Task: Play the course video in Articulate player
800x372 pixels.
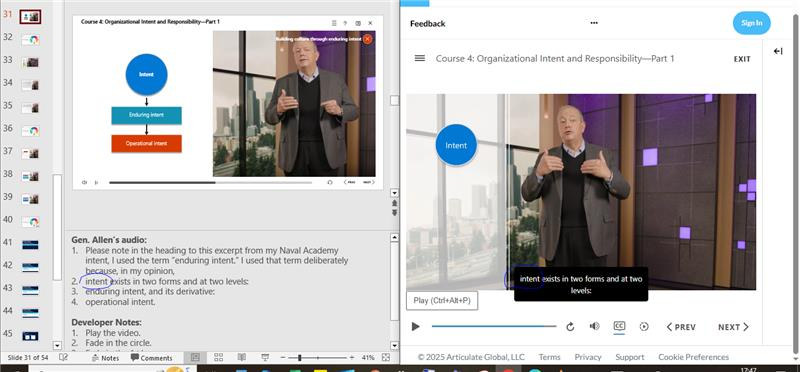Action: [x=415, y=327]
